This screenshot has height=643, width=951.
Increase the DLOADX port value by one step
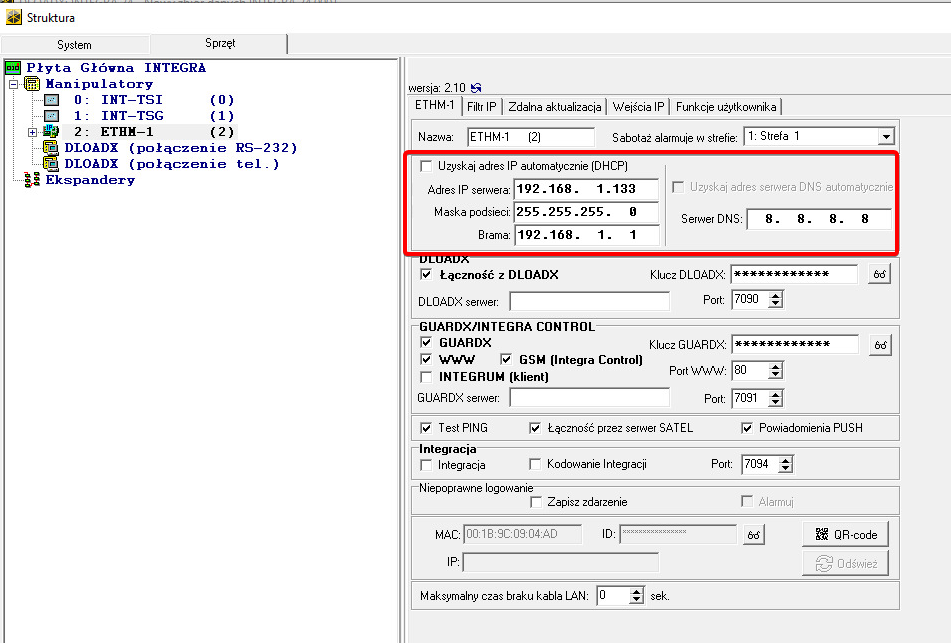tap(774, 295)
